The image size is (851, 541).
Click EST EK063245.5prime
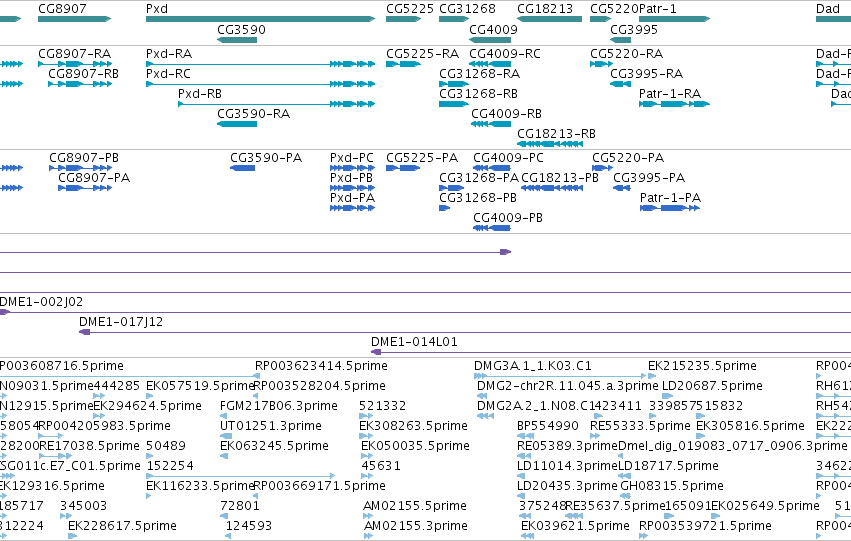(x=274, y=446)
